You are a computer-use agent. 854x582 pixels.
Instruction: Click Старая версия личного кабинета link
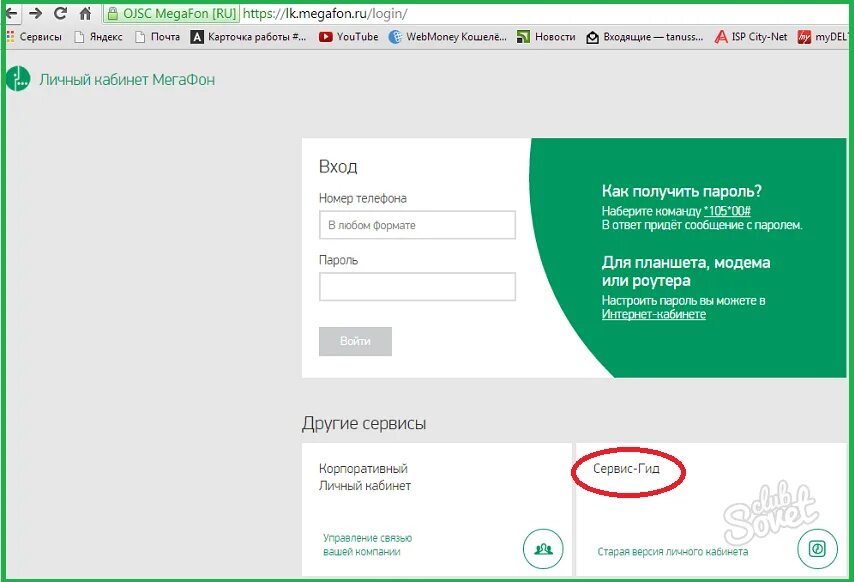click(x=673, y=552)
